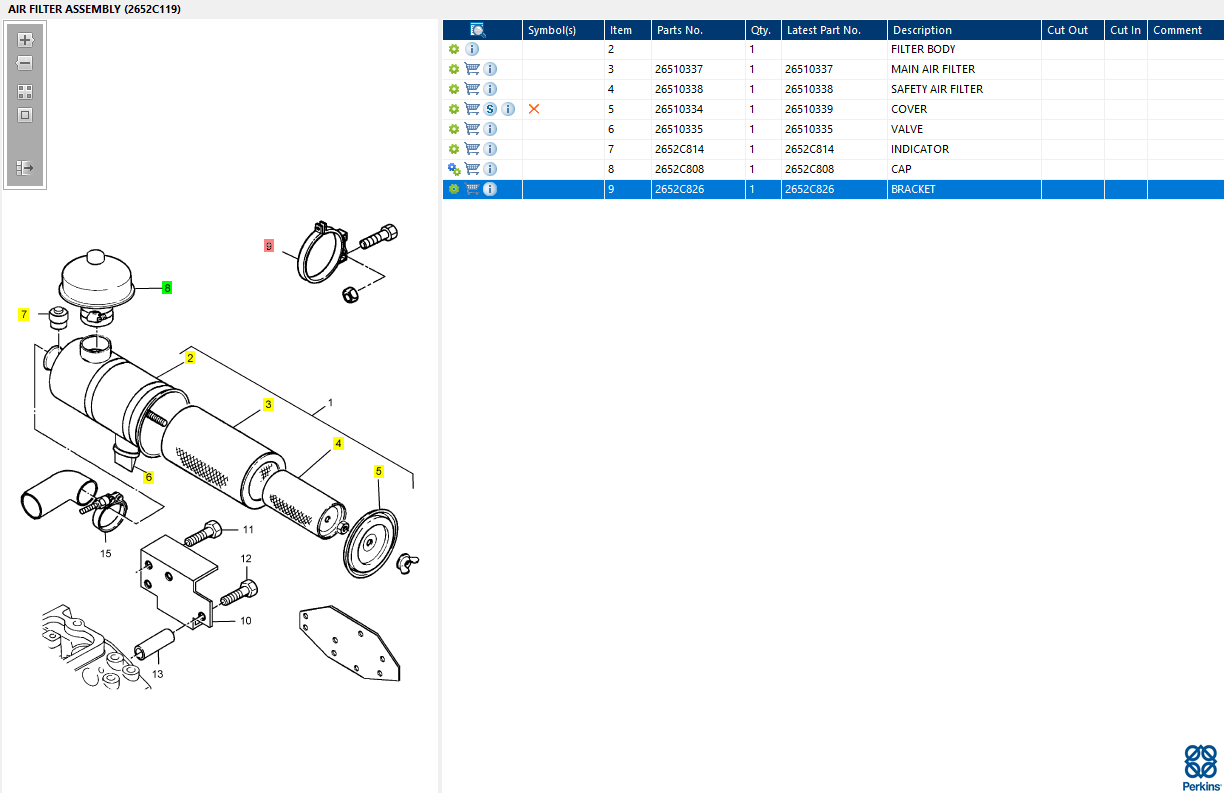Sort by Item column header

click(x=628, y=30)
